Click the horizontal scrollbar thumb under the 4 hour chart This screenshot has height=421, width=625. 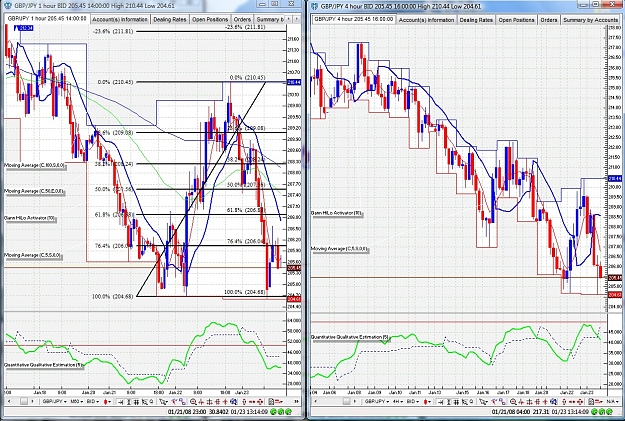pos(346,401)
